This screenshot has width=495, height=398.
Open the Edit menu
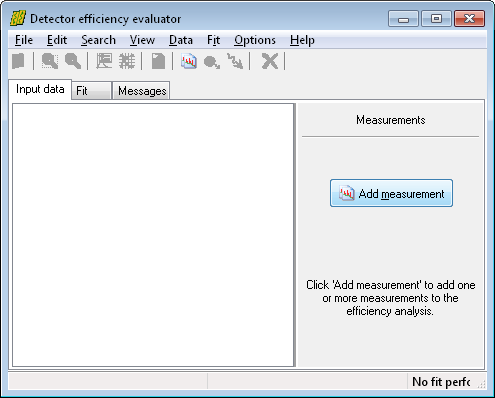click(57, 40)
